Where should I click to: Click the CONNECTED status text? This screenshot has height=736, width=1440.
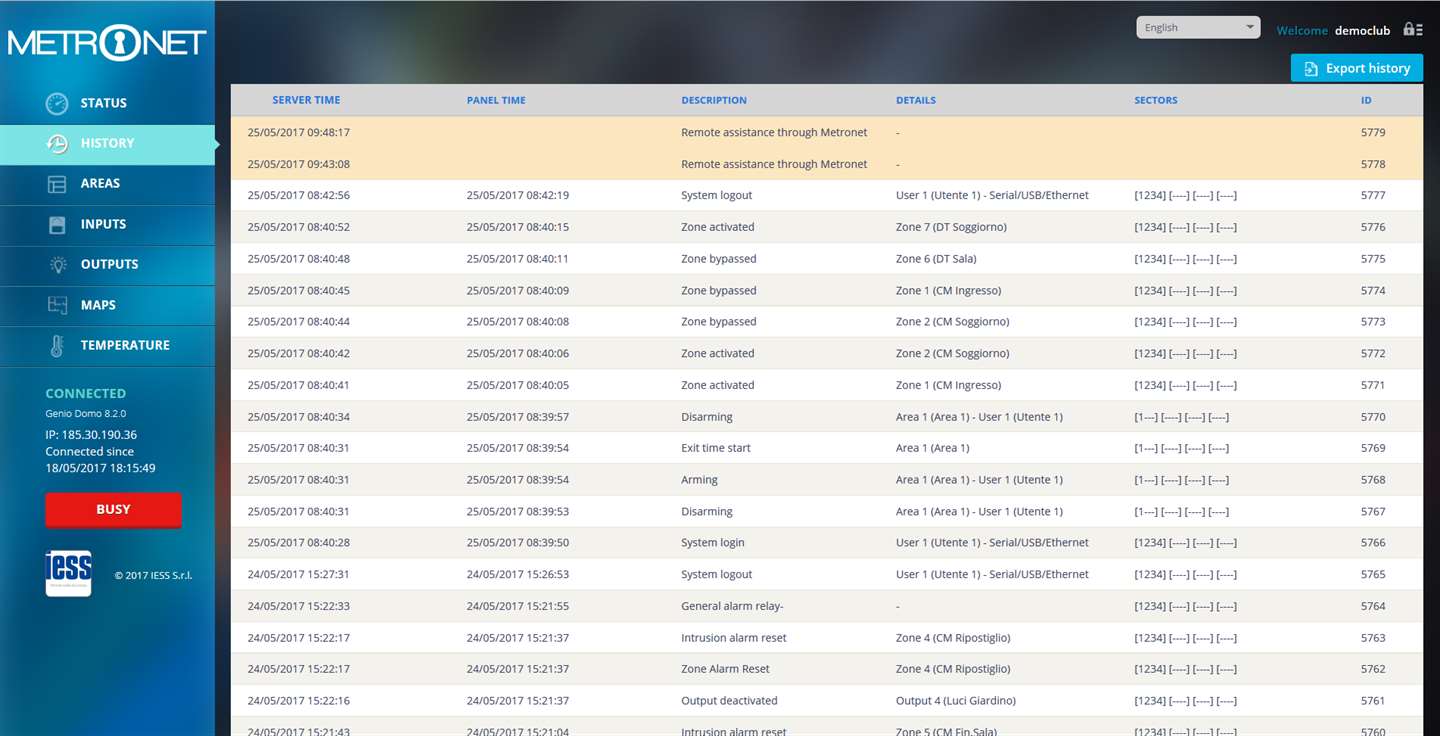86,394
